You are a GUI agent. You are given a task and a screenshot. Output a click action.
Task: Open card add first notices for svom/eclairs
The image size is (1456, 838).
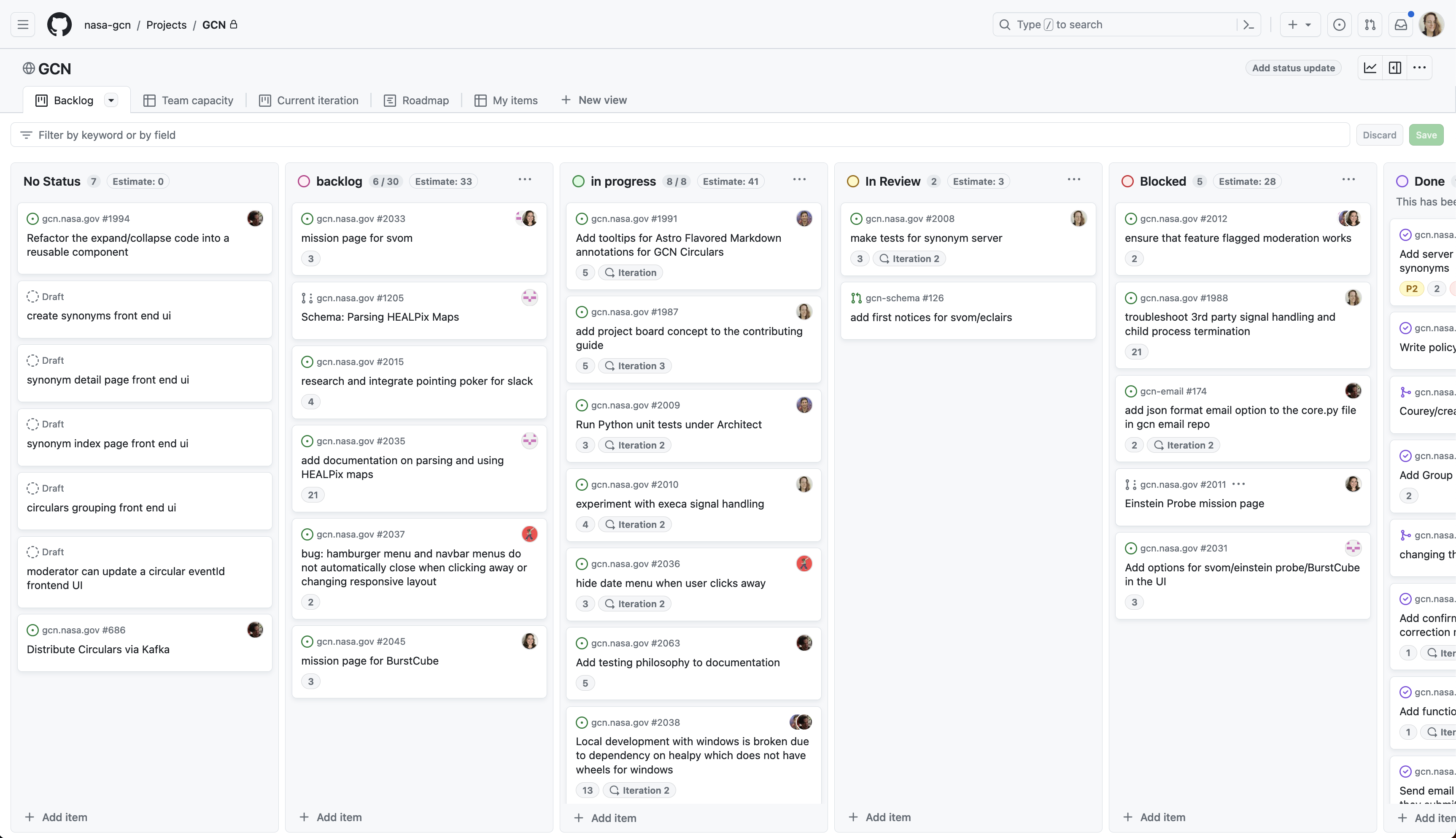click(x=931, y=318)
